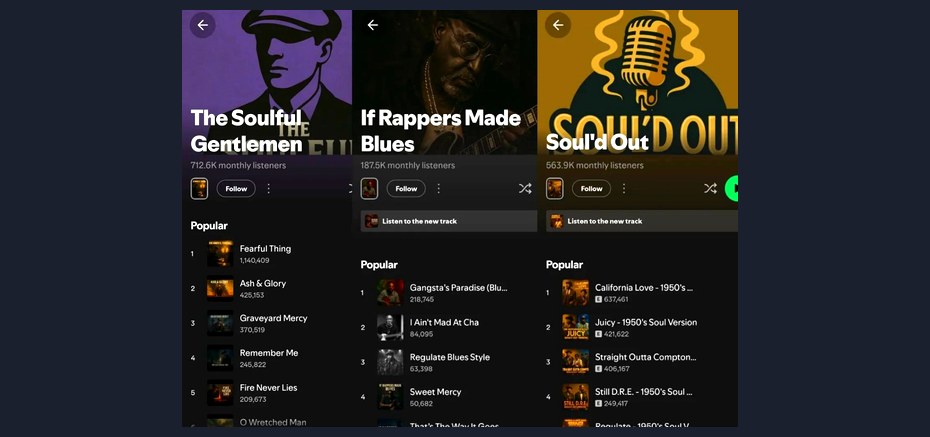930x437 pixels.
Task: Click Regulate Blues Style cover art
Action: click(x=390, y=362)
